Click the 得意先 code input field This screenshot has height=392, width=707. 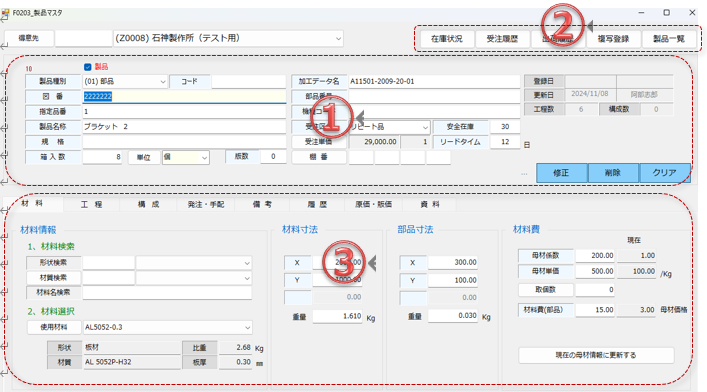[83, 38]
